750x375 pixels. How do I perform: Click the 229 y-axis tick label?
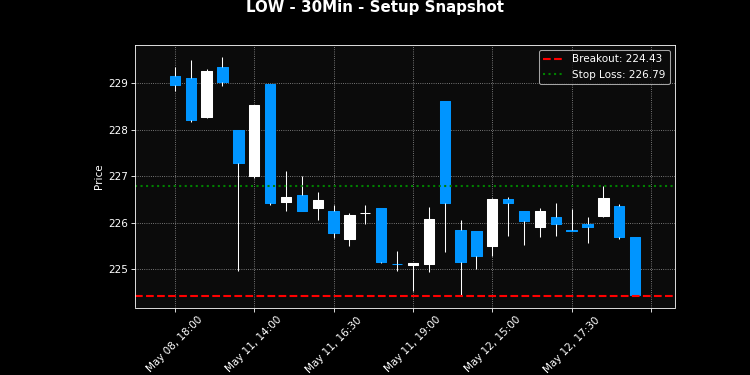pyautogui.click(x=119, y=84)
